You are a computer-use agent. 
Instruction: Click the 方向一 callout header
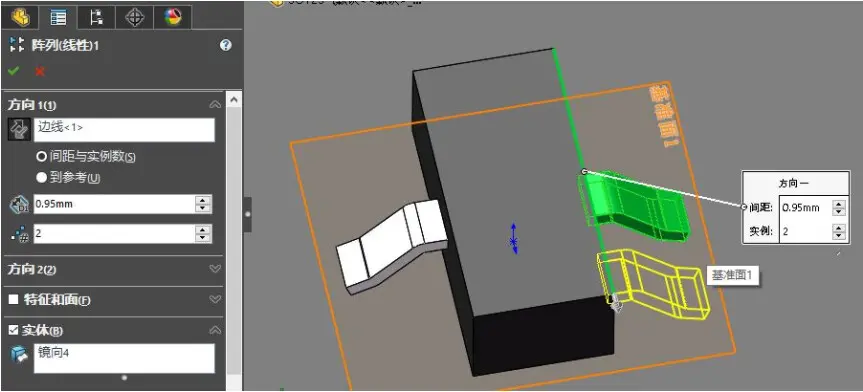click(x=793, y=184)
